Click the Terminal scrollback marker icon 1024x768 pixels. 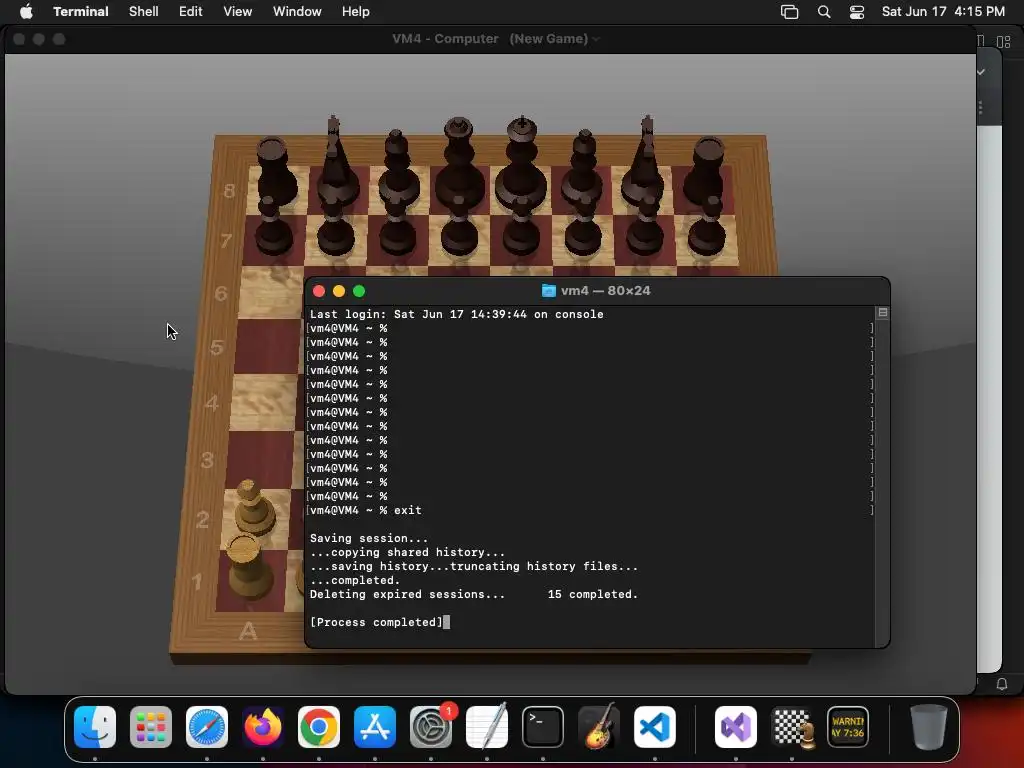(x=882, y=313)
